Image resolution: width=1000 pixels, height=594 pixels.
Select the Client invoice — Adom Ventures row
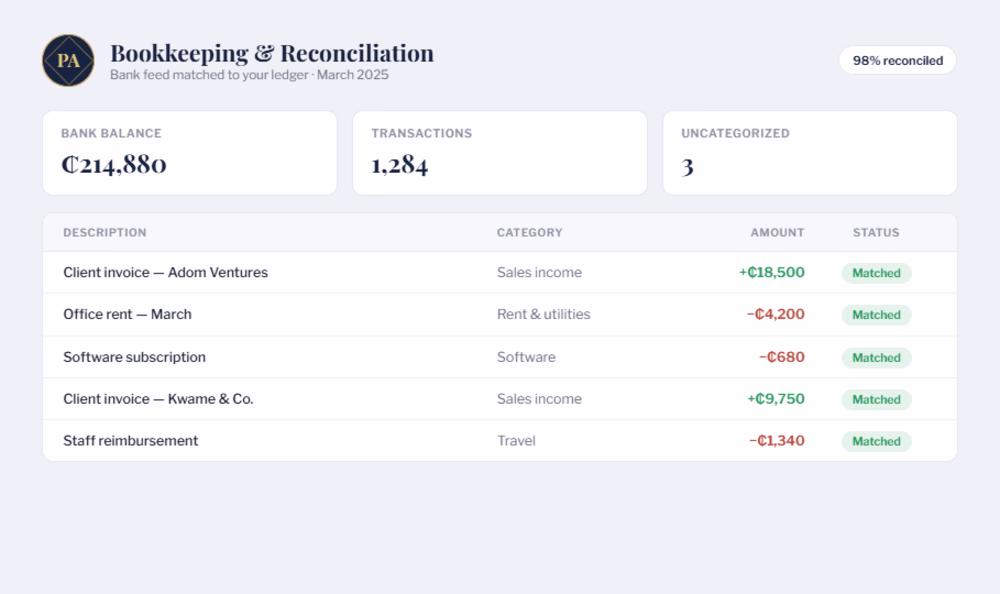500,272
